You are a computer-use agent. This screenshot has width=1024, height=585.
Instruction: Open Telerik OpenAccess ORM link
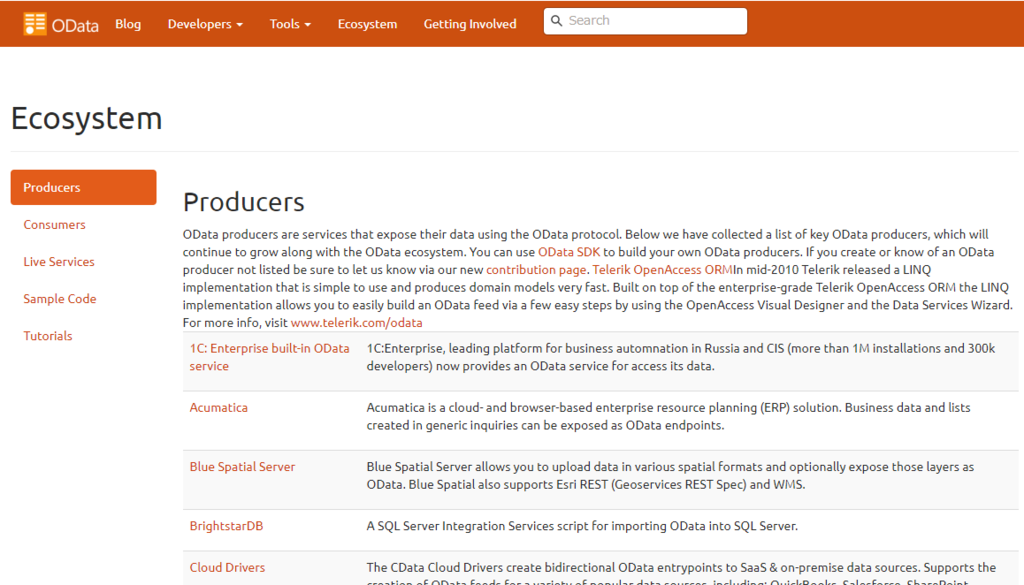[662, 270]
